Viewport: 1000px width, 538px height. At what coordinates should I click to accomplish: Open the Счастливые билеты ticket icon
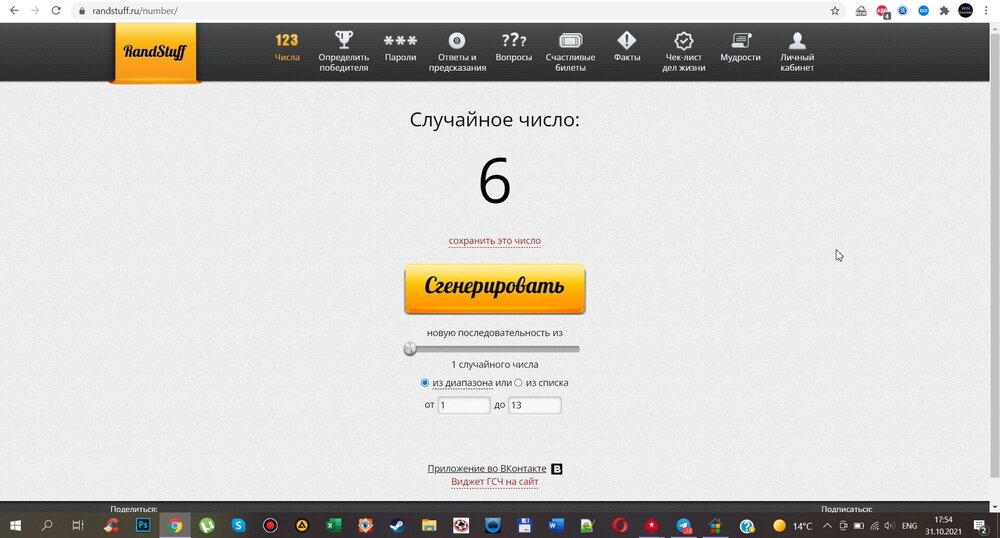(570, 41)
